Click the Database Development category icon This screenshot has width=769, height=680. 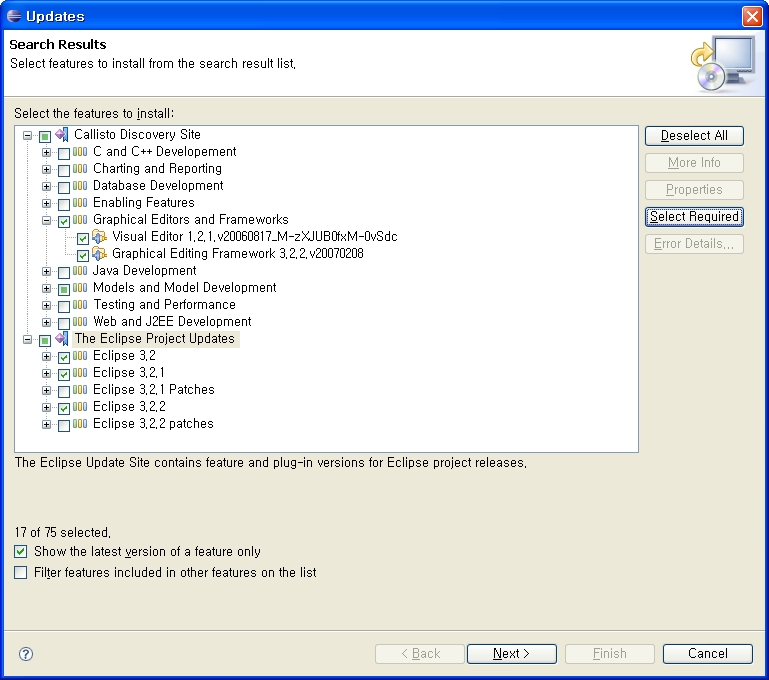pos(80,185)
